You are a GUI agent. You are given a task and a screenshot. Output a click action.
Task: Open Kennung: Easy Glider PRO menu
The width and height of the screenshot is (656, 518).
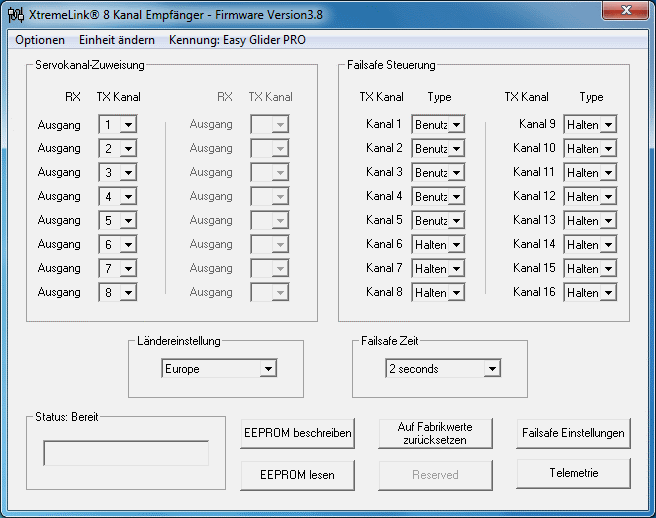(238, 40)
